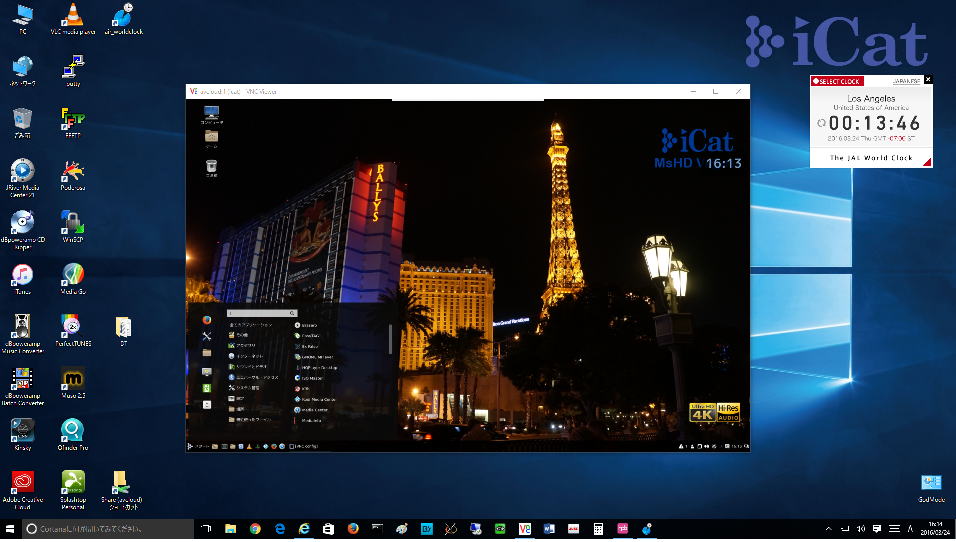Show hidden system tray icons
This screenshot has width=956, height=542.
tap(828, 529)
